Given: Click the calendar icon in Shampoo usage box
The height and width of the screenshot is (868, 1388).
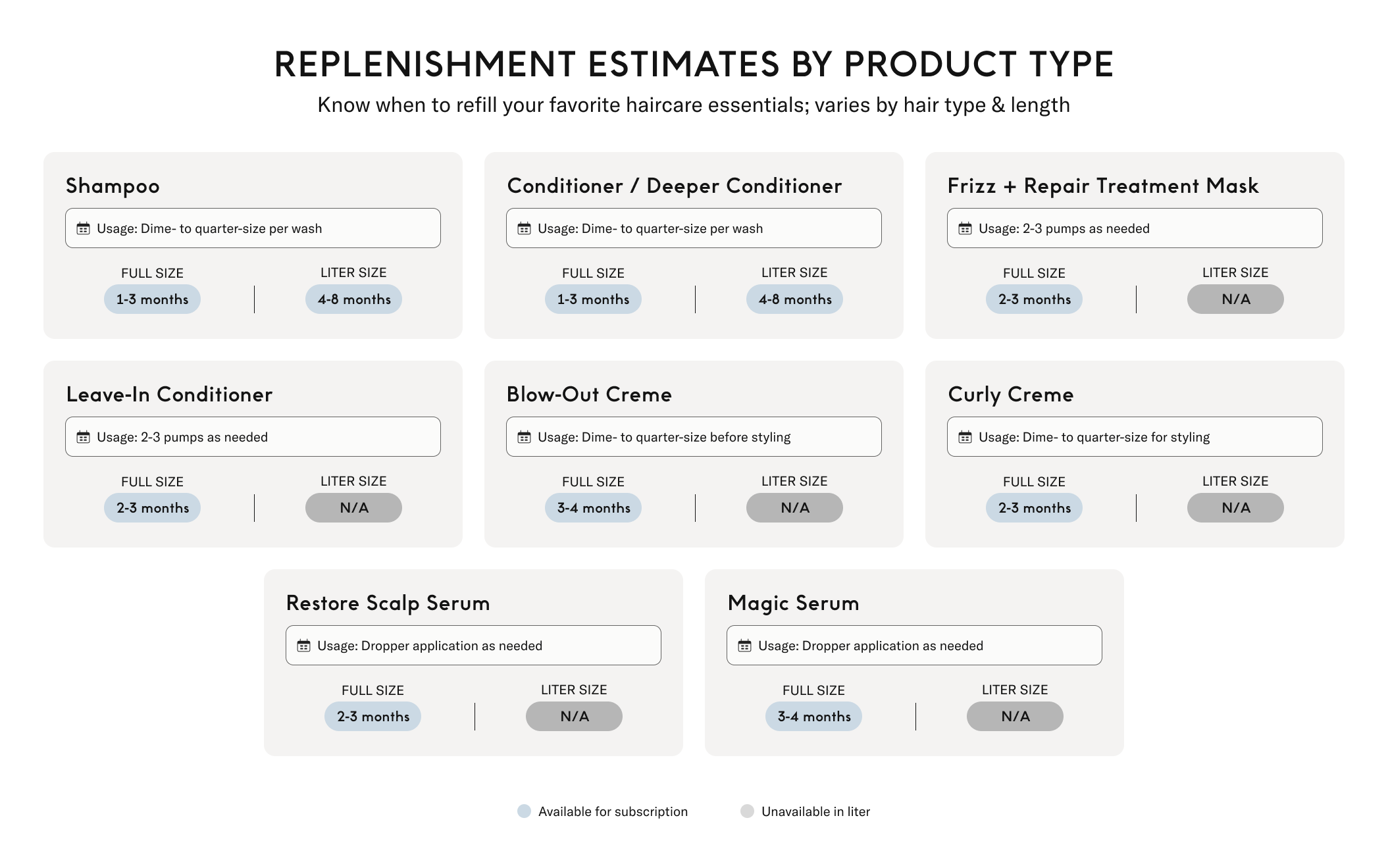Looking at the screenshot, I should coord(84,228).
